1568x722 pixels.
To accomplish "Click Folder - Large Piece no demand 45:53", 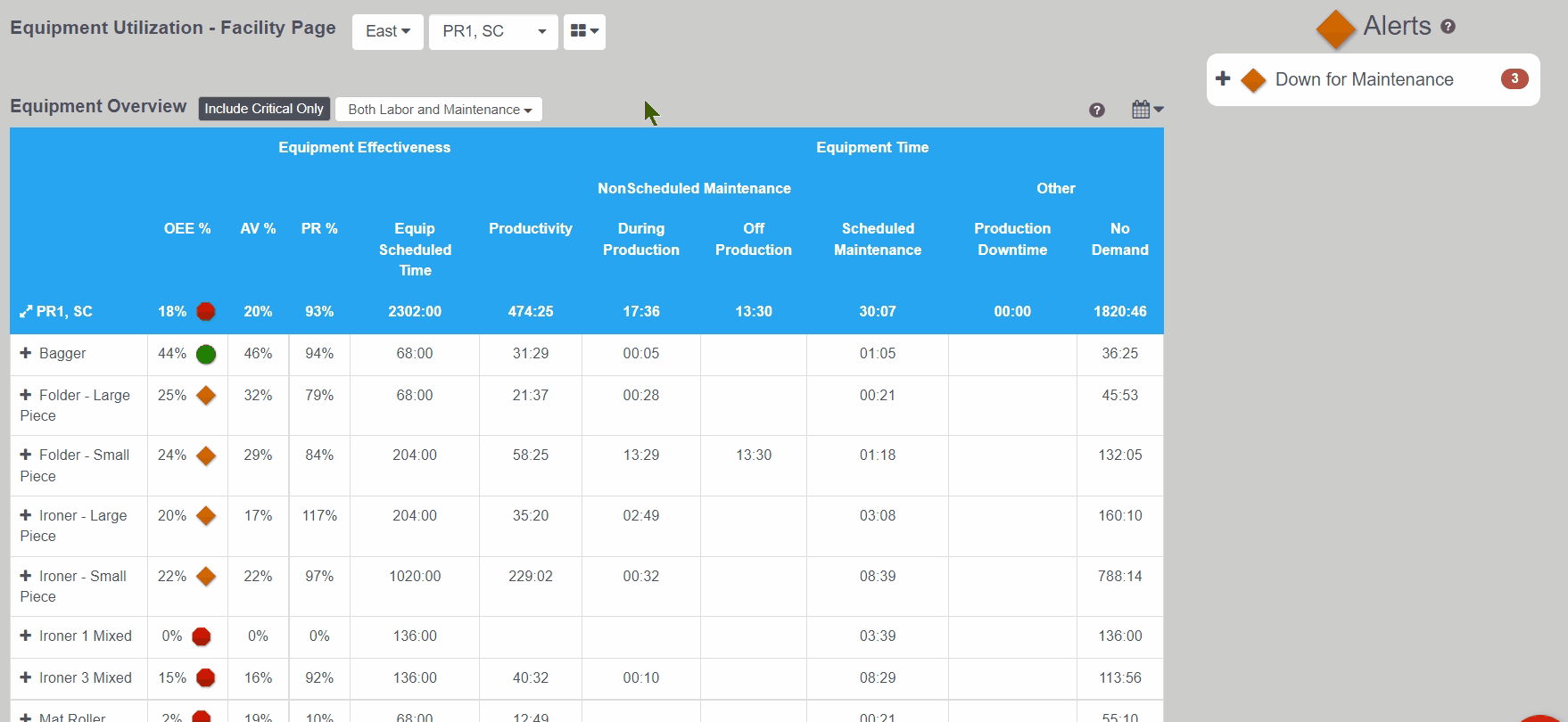I will click(1120, 395).
